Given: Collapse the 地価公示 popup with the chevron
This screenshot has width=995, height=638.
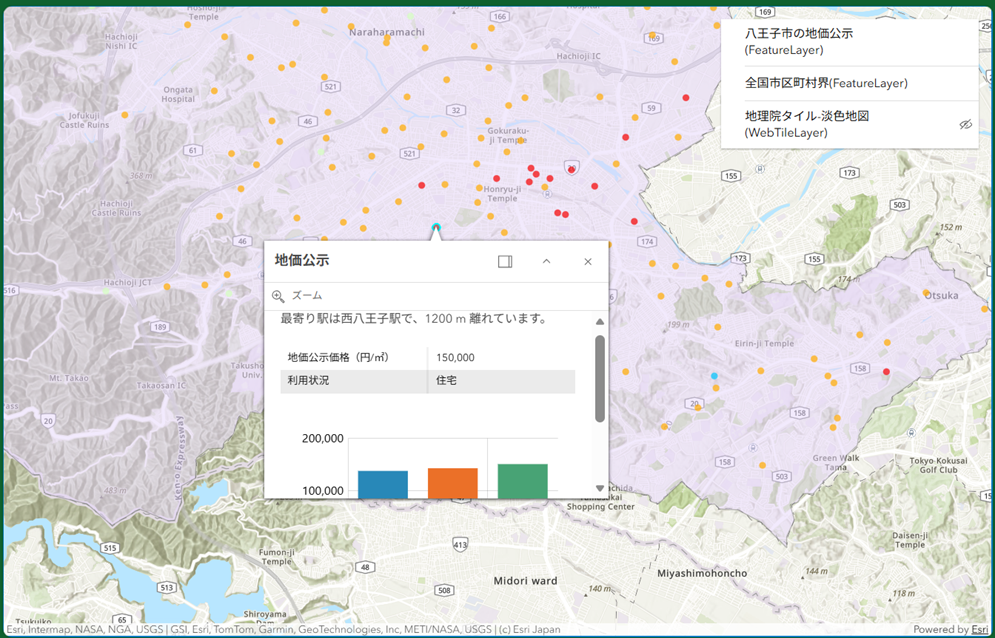Looking at the screenshot, I should pos(546,261).
